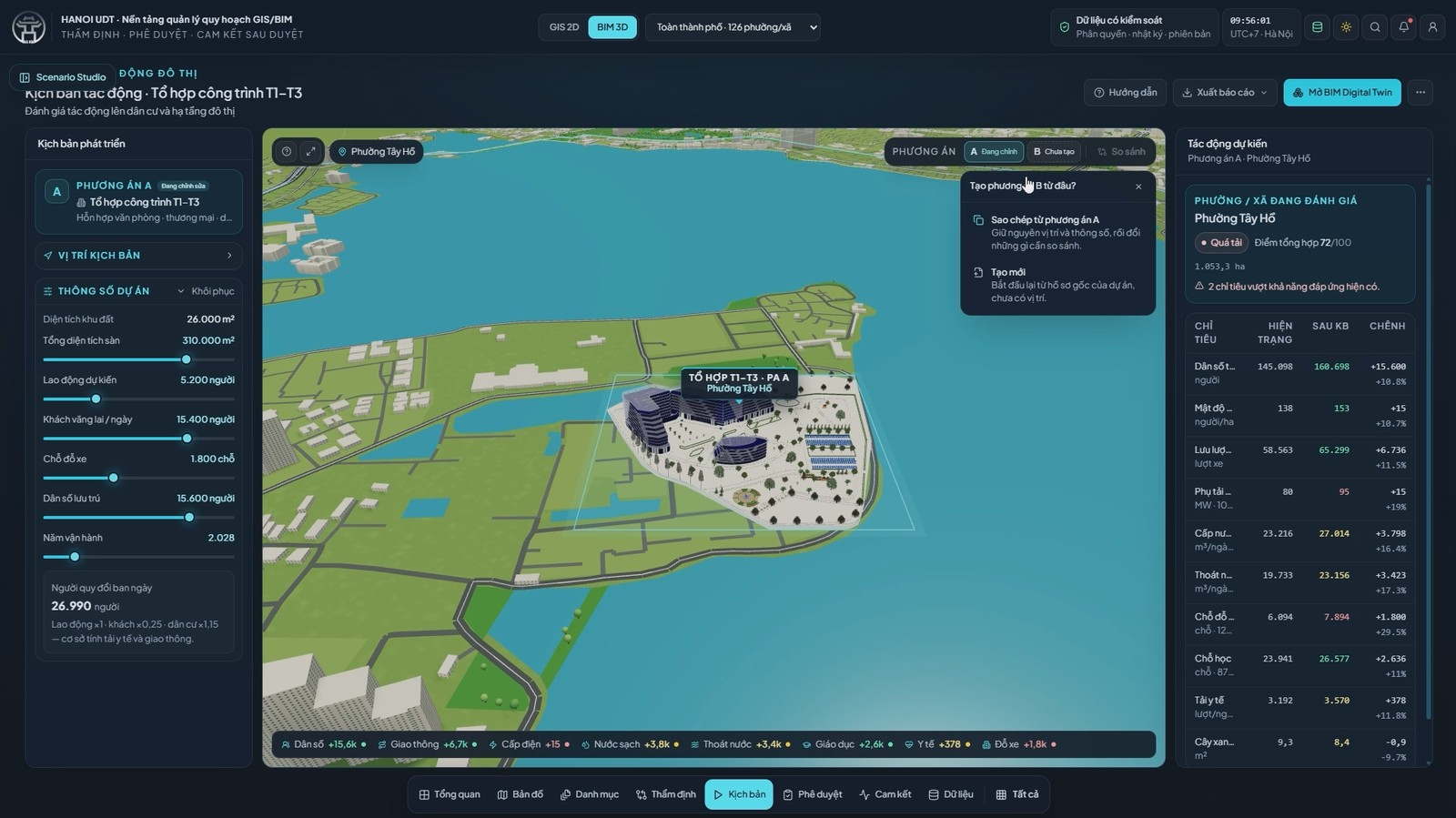Image resolution: width=1456 pixels, height=818 pixels.
Task: Expand Vị trí kịch bản section
Action: point(138,256)
